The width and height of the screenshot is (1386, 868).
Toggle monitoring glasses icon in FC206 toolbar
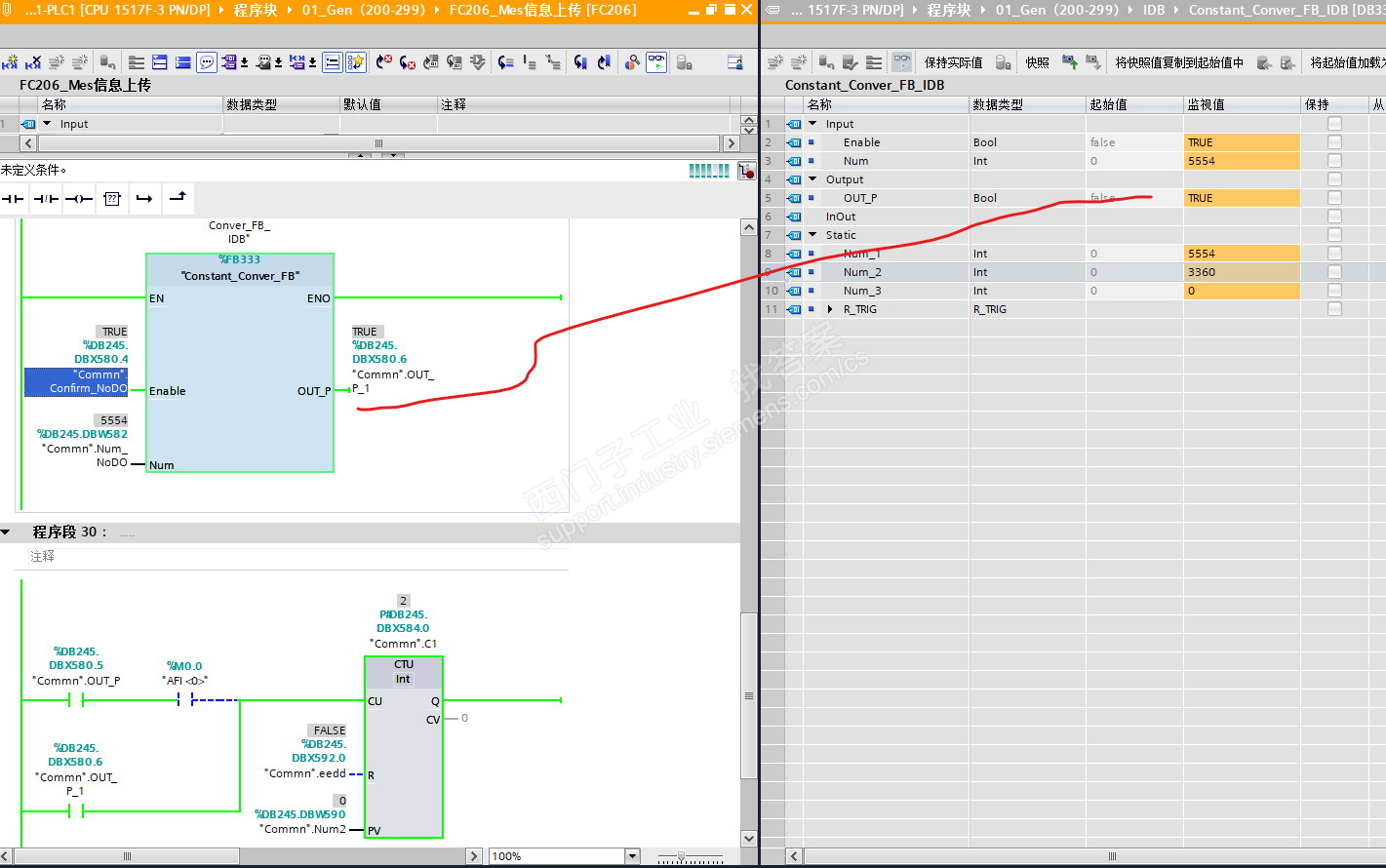[656, 62]
